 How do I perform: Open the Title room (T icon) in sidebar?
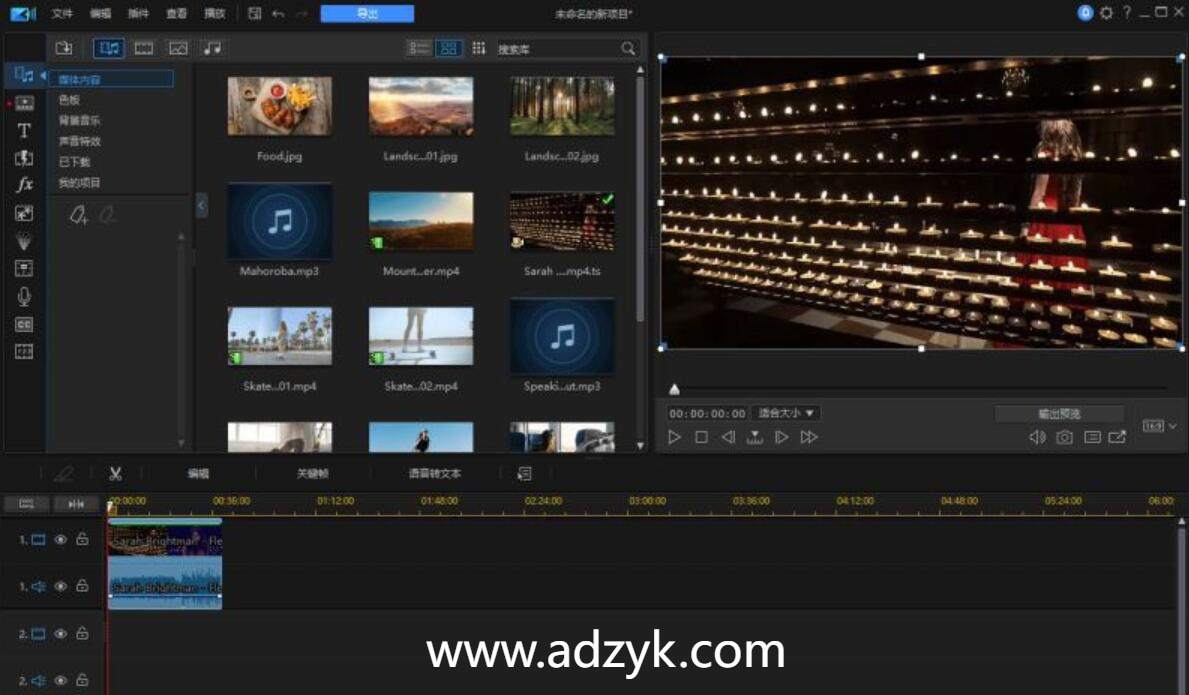(25, 130)
